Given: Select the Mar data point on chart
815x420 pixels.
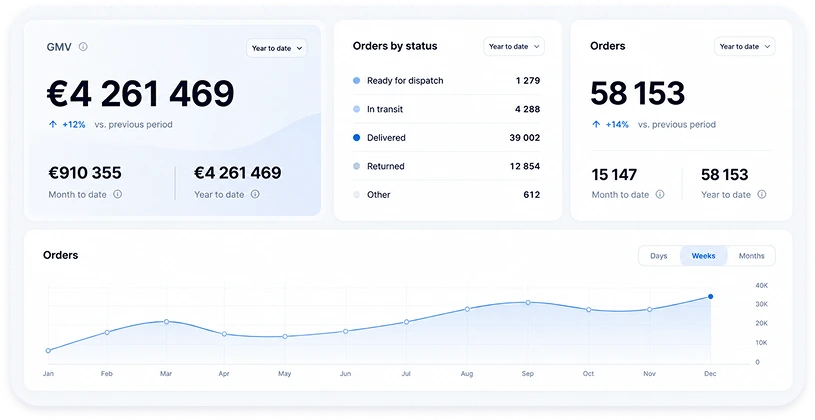Looking at the screenshot, I should [x=166, y=321].
